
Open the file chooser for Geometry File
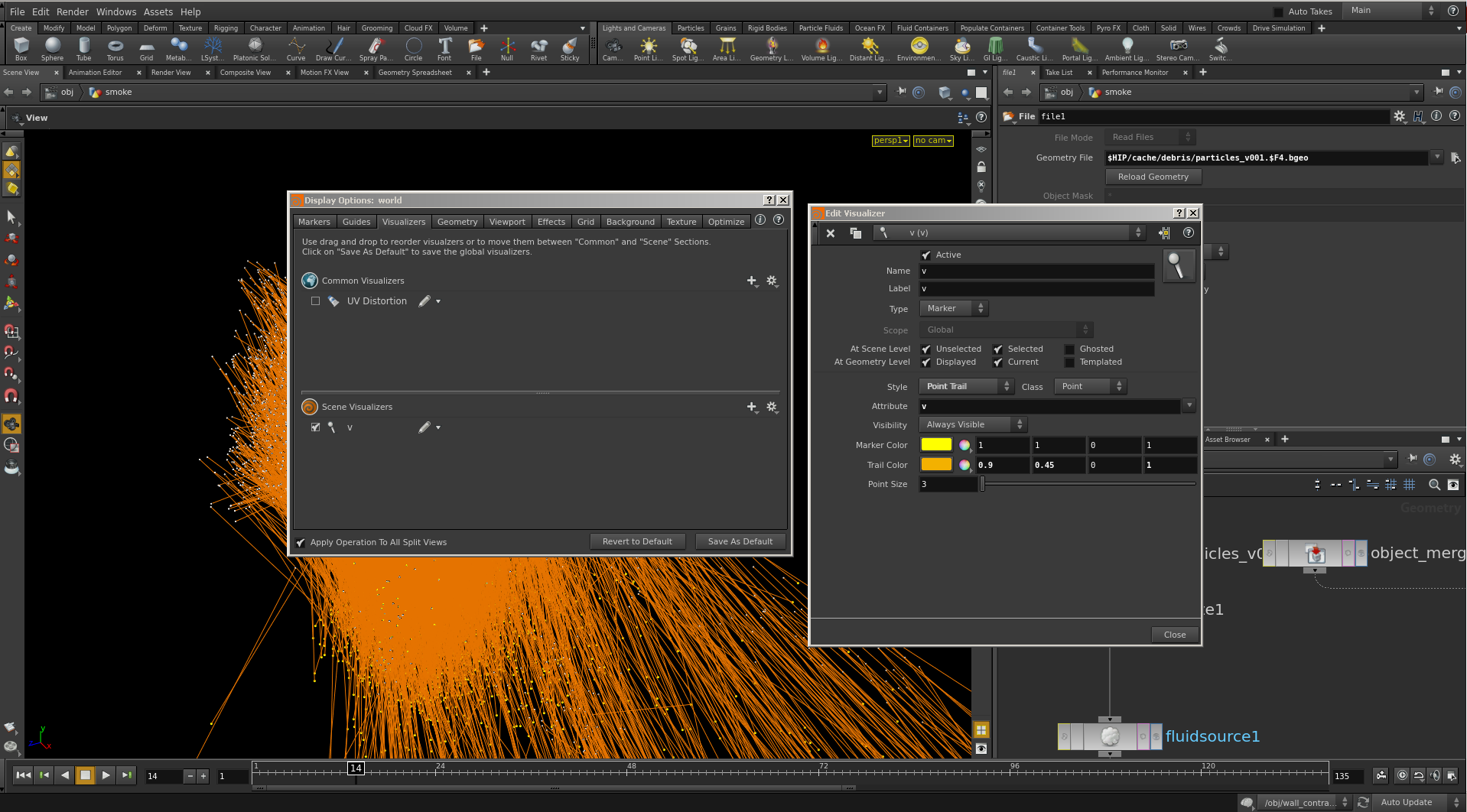click(x=1455, y=158)
